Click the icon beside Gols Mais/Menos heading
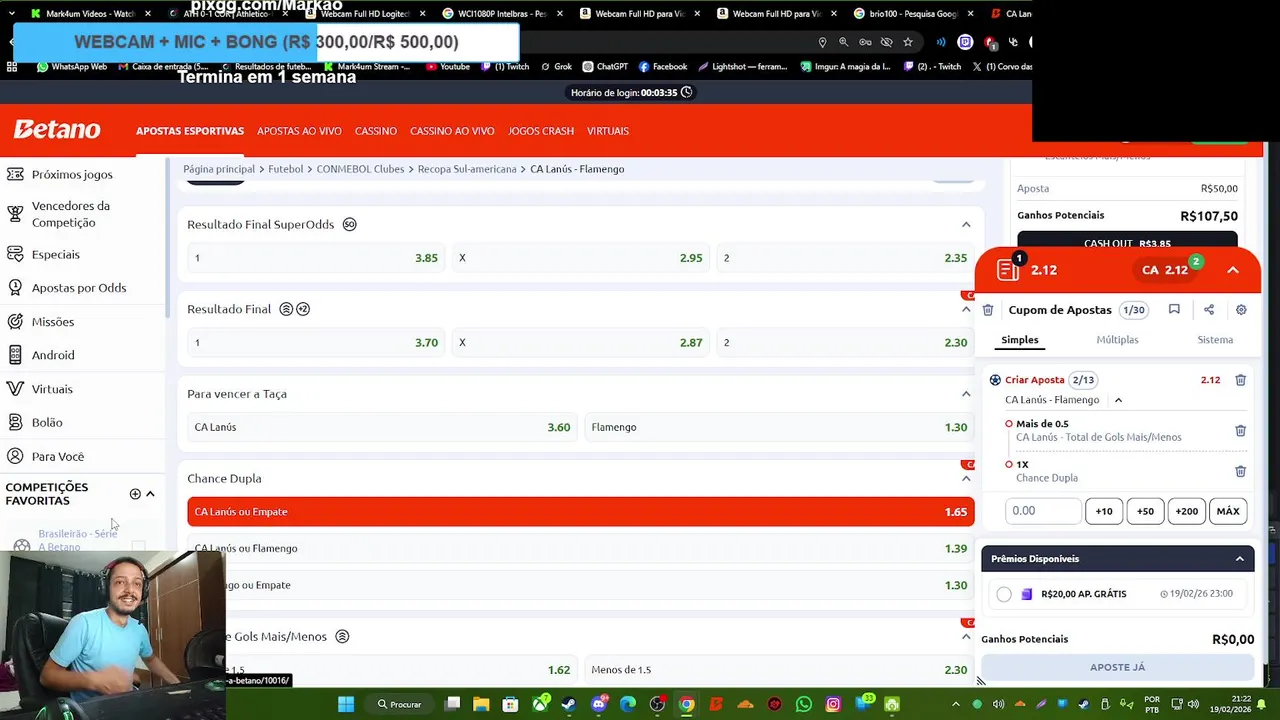Screen dimensions: 1280x720 [342, 636]
